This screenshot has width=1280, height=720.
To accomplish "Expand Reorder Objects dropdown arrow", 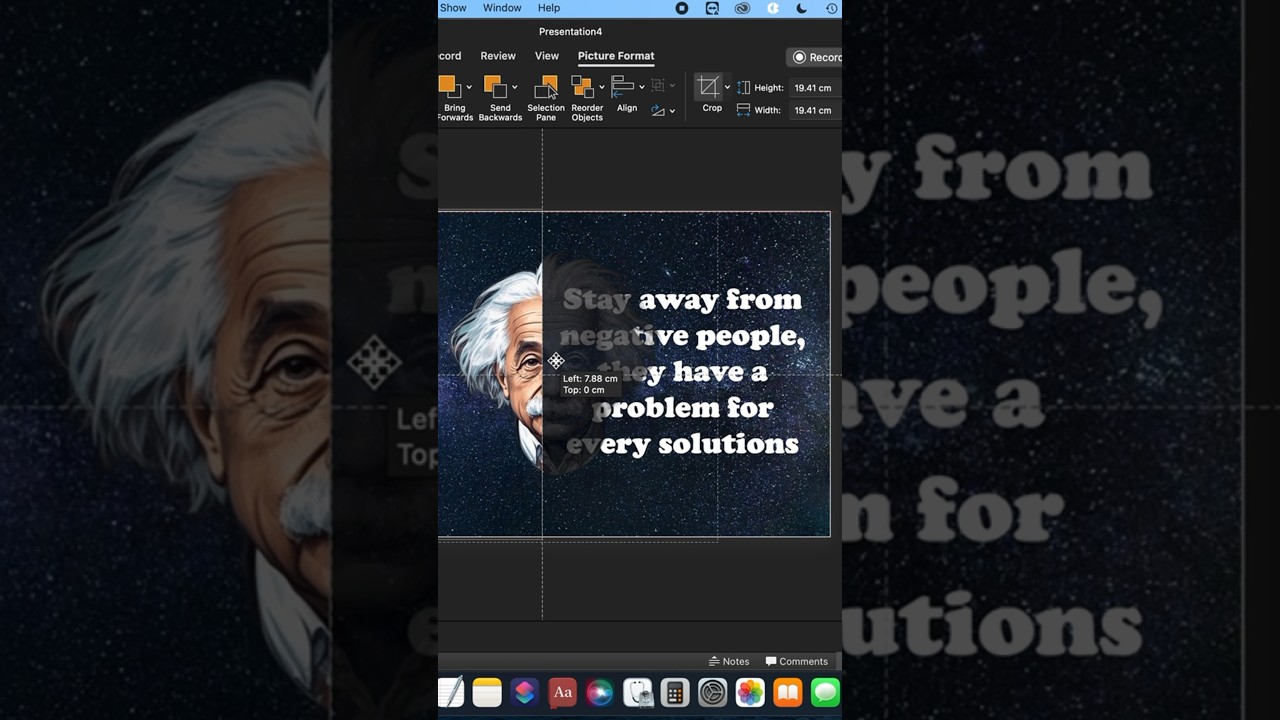I will point(601,87).
